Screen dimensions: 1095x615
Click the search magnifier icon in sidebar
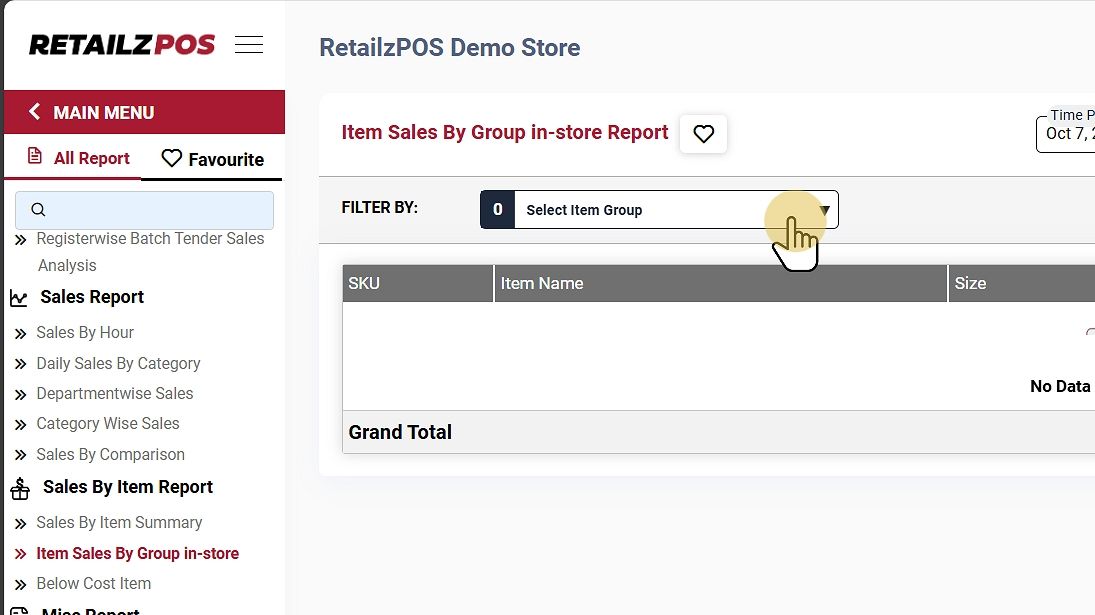click(x=39, y=210)
